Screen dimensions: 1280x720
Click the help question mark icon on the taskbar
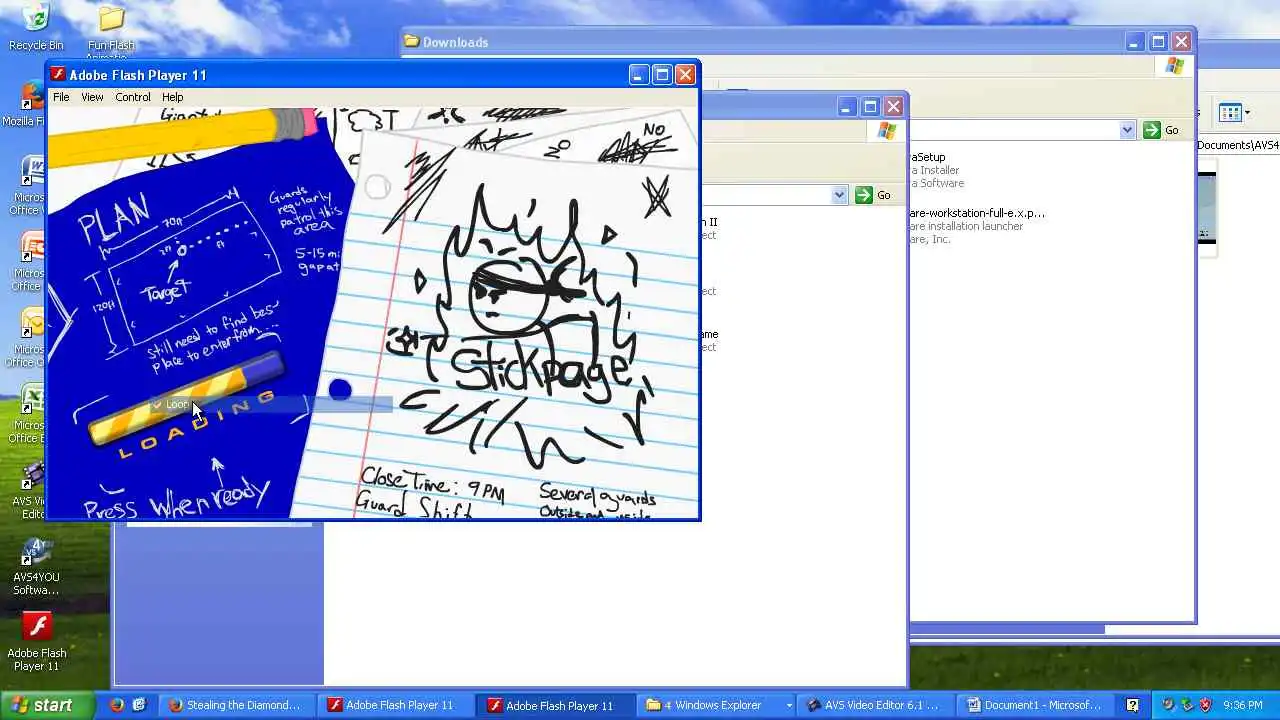click(1132, 705)
